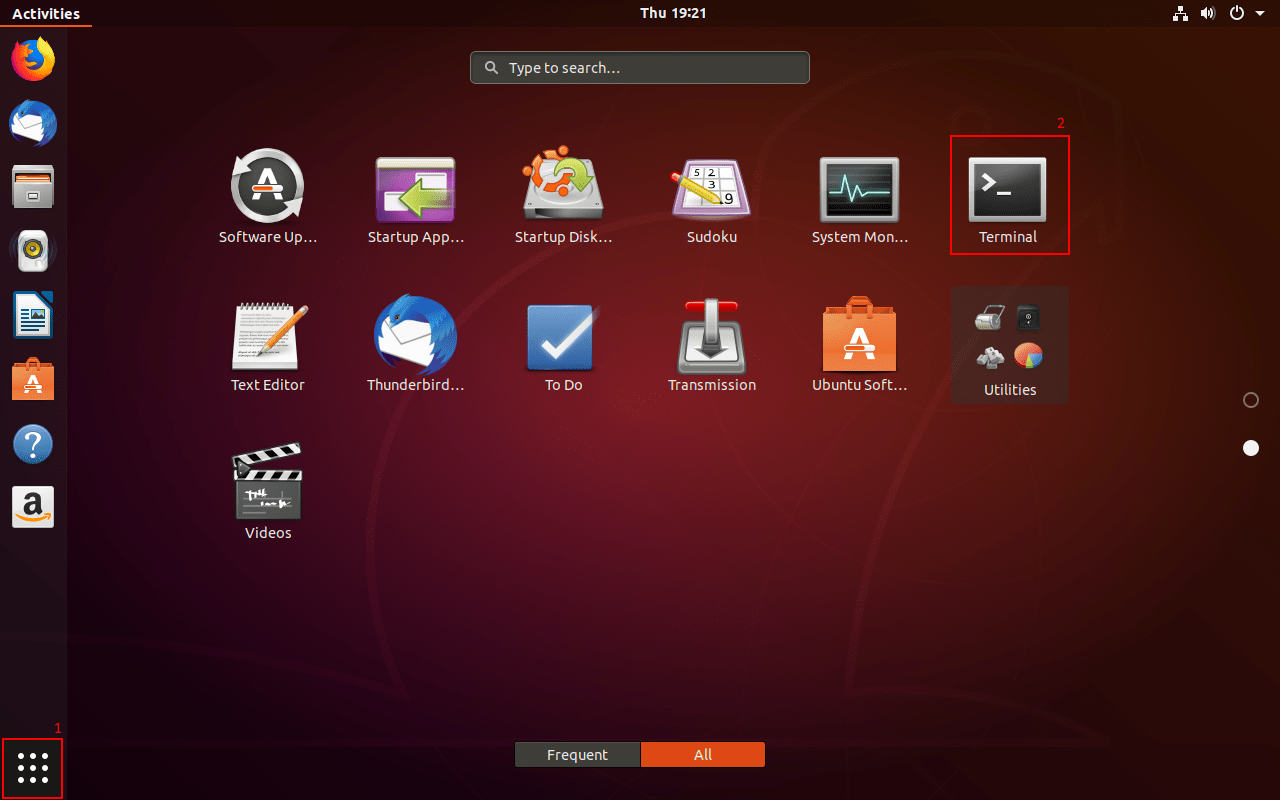Open the Utilities folder

point(1010,345)
